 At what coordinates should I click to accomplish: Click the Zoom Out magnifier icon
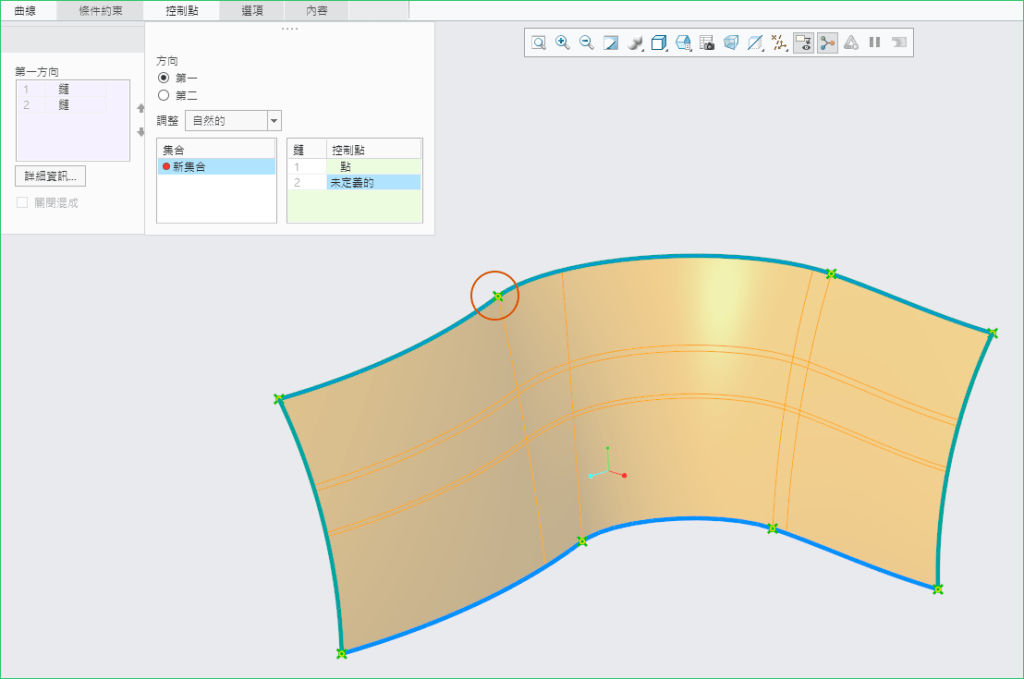coord(586,43)
